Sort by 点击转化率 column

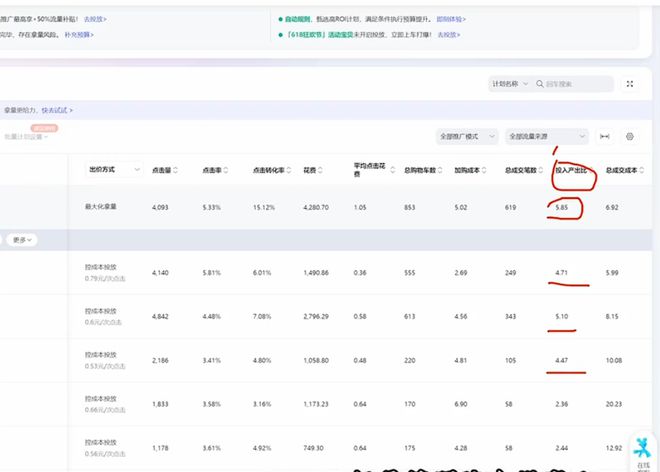click(x=291, y=170)
